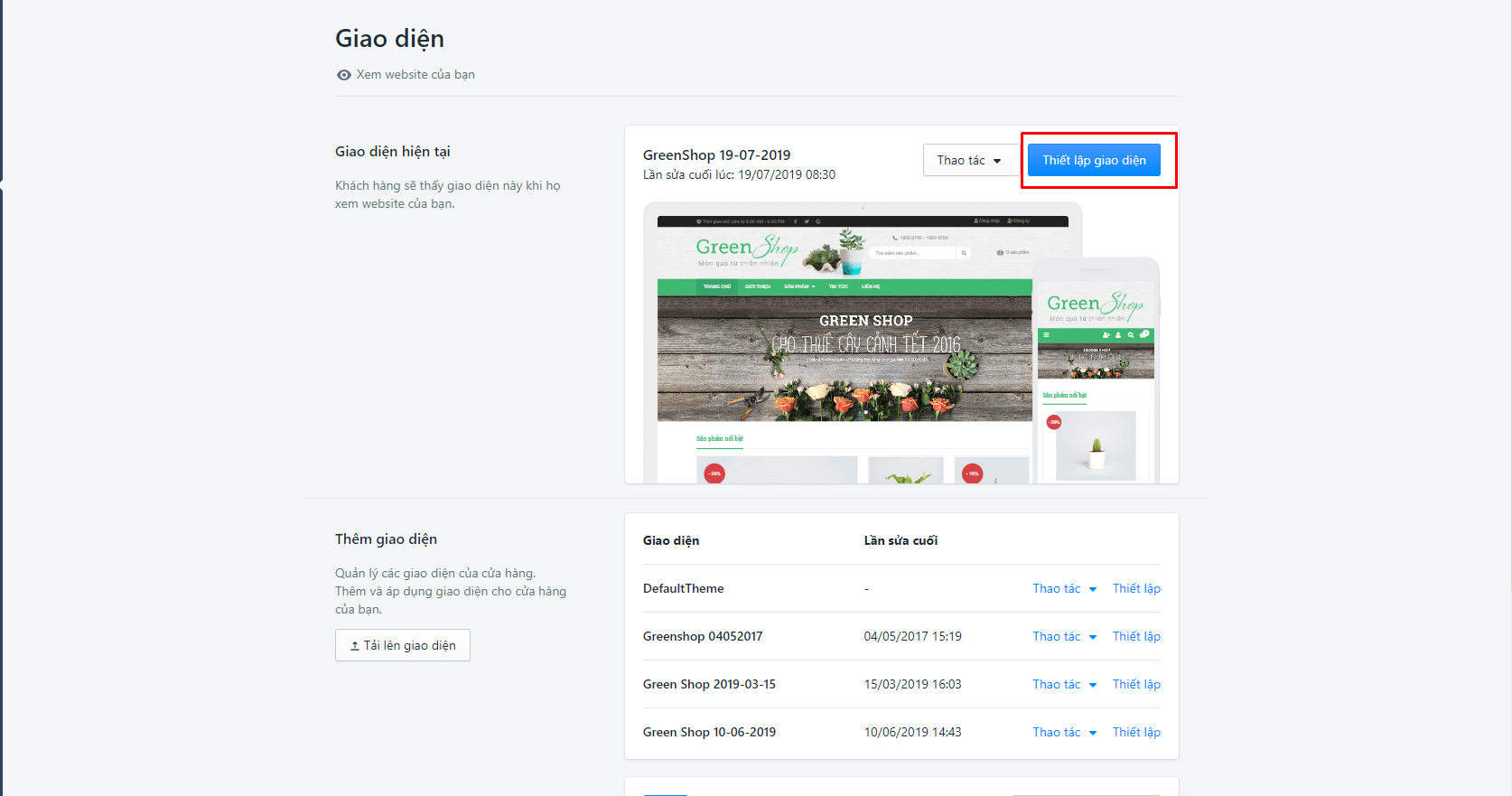Expand Thao tác for Green Shop 10-06-2019
Viewport: 1512px width, 796px height.
[1065, 732]
